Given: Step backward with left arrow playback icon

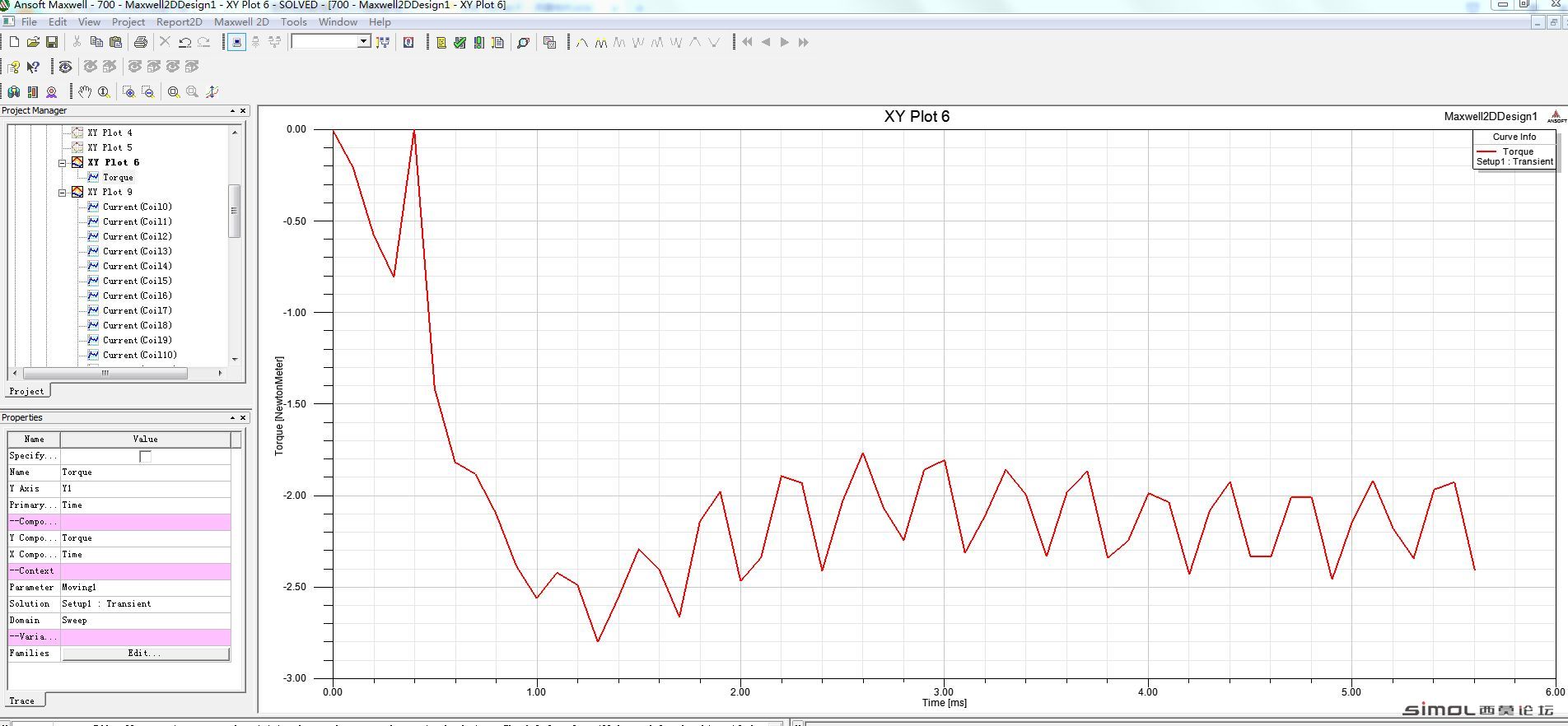Looking at the screenshot, I should [766, 42].
